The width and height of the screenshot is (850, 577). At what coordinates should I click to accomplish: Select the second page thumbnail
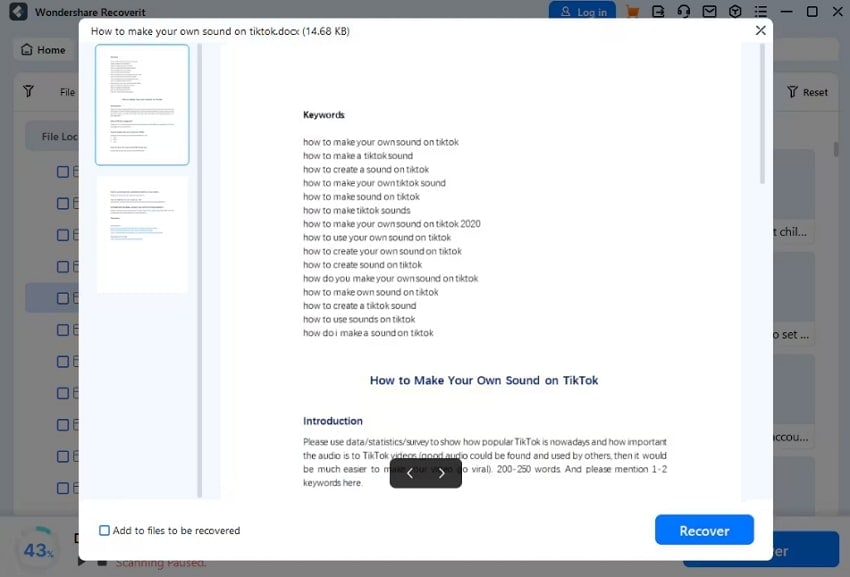pos(142,234)
